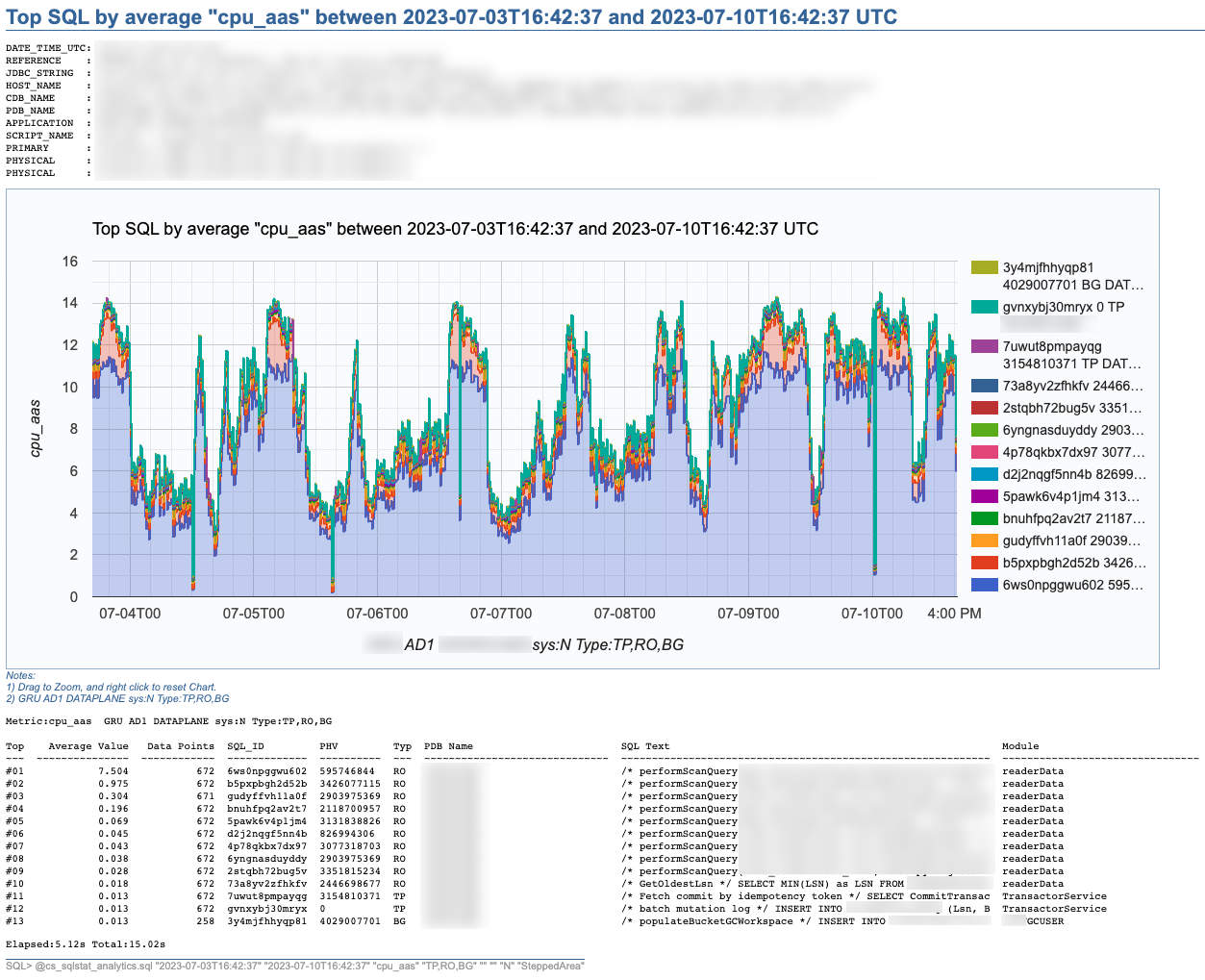Click the 07-07T00 x-axis date label

tap(500, 614)
